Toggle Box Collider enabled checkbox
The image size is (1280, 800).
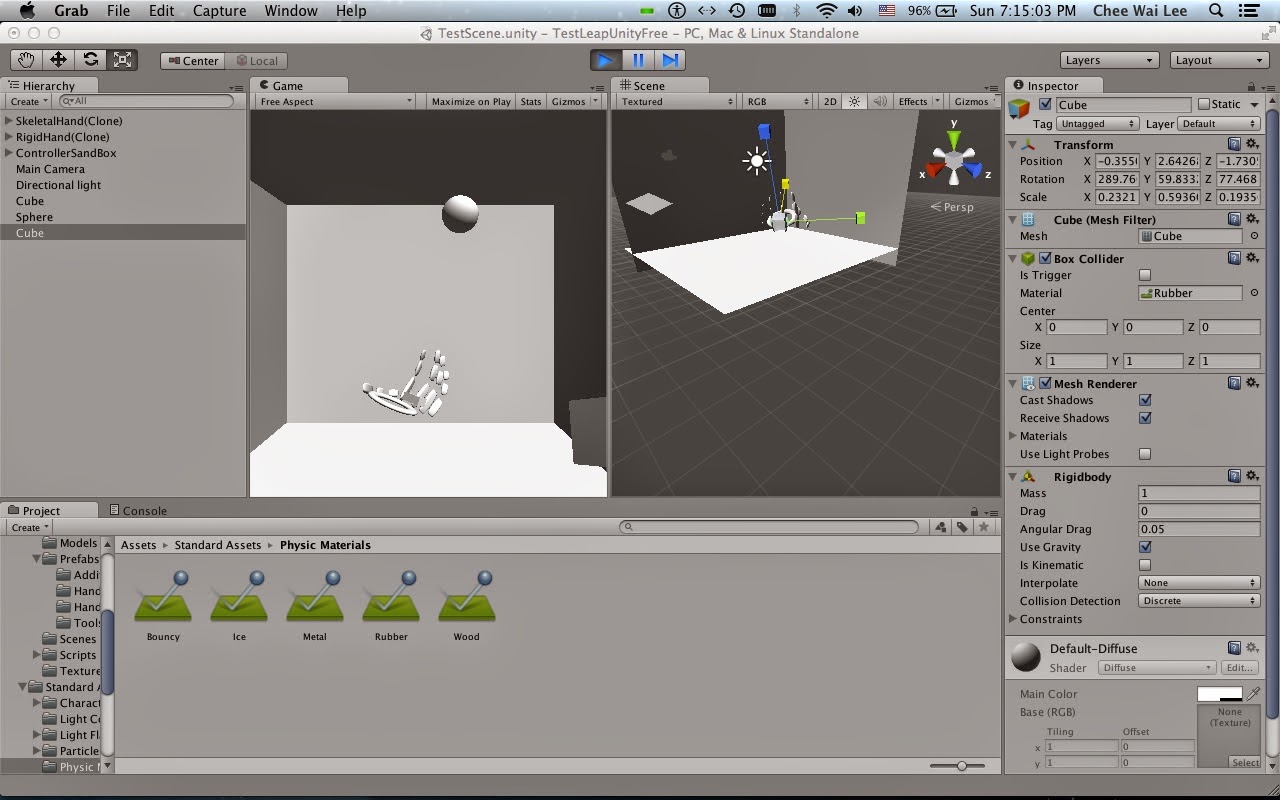1045,258
